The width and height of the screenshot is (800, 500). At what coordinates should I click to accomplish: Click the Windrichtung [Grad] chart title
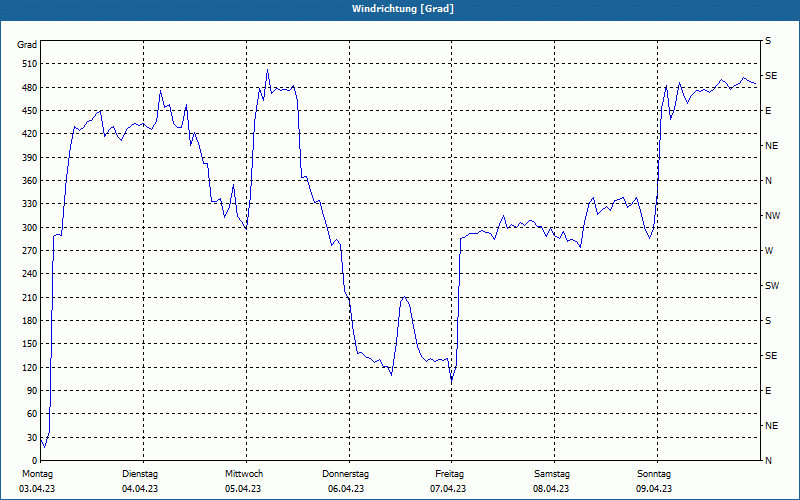click(403, 9)
